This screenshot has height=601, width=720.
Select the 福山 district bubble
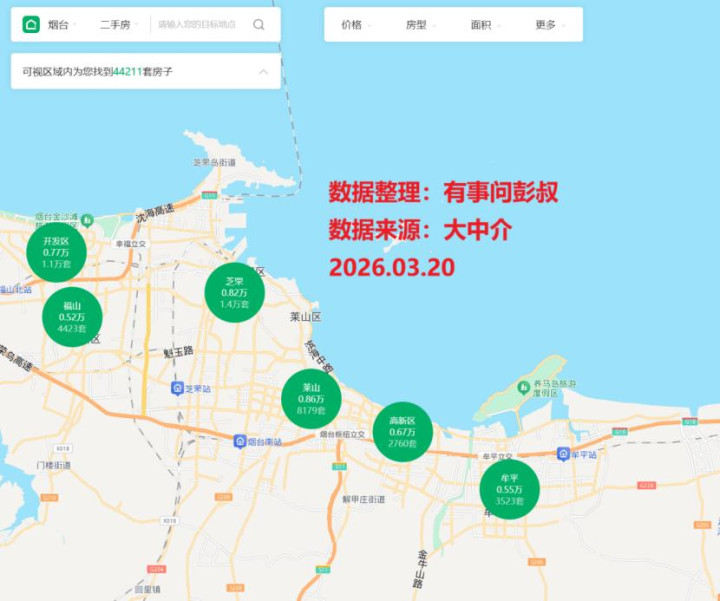click(72, 316)
